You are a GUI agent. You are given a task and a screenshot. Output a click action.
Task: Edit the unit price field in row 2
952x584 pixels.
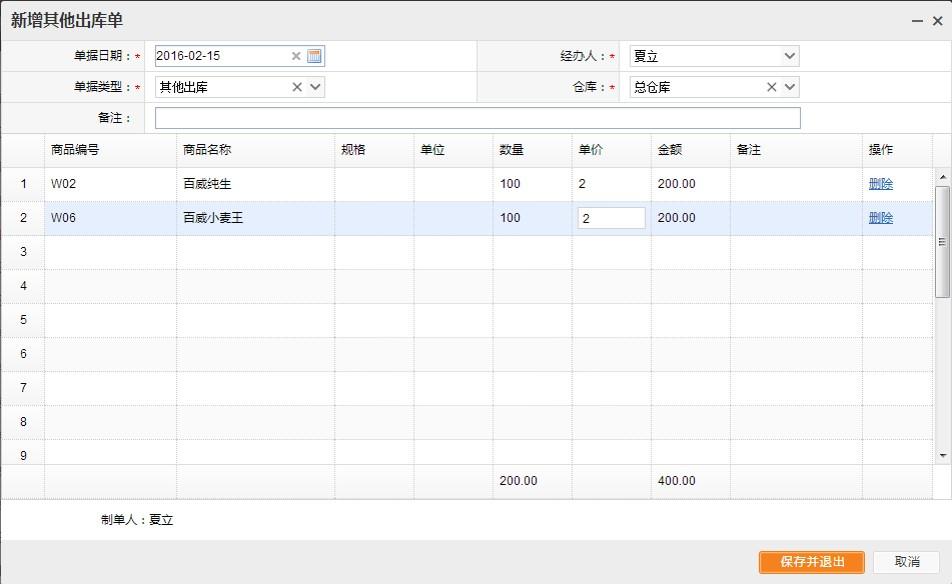(x=611, y=218)
